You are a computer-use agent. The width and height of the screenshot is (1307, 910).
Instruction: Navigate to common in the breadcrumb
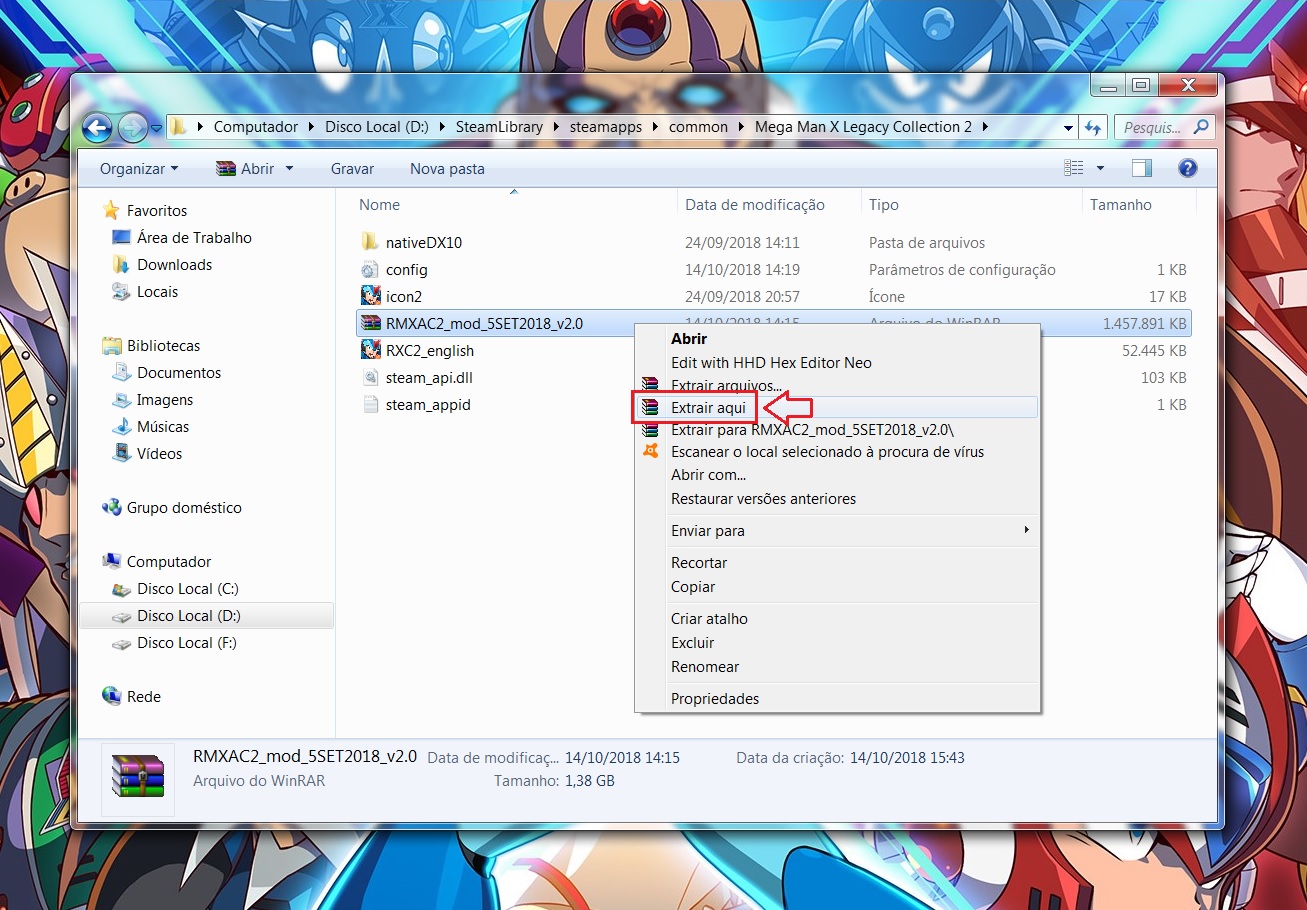pyautogui.click(x=698, y=127)
